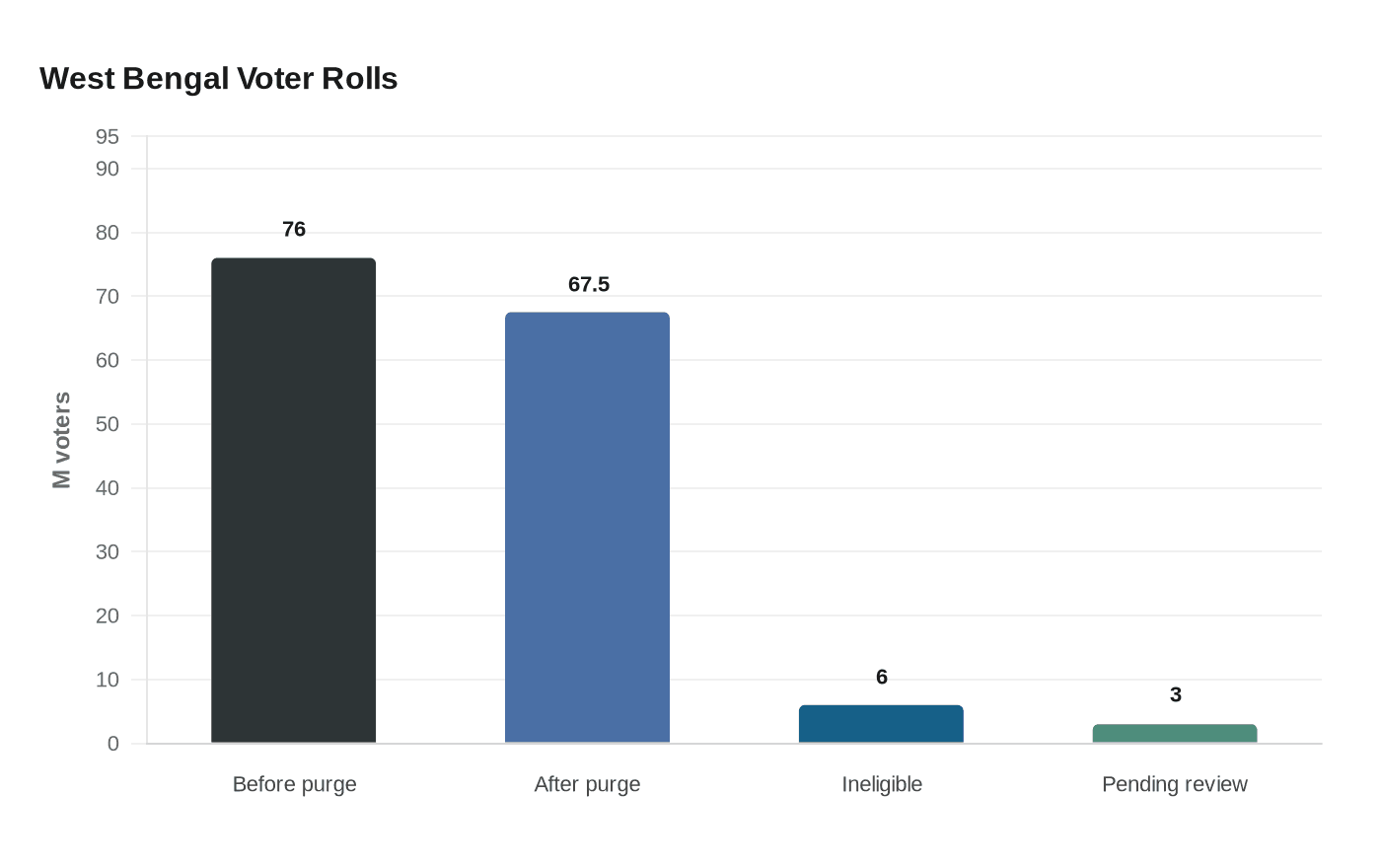Image resolution: width=1381 pixels, height=868 pixels.
Task: Click the Ineligible category label
Action: [882, 784]
